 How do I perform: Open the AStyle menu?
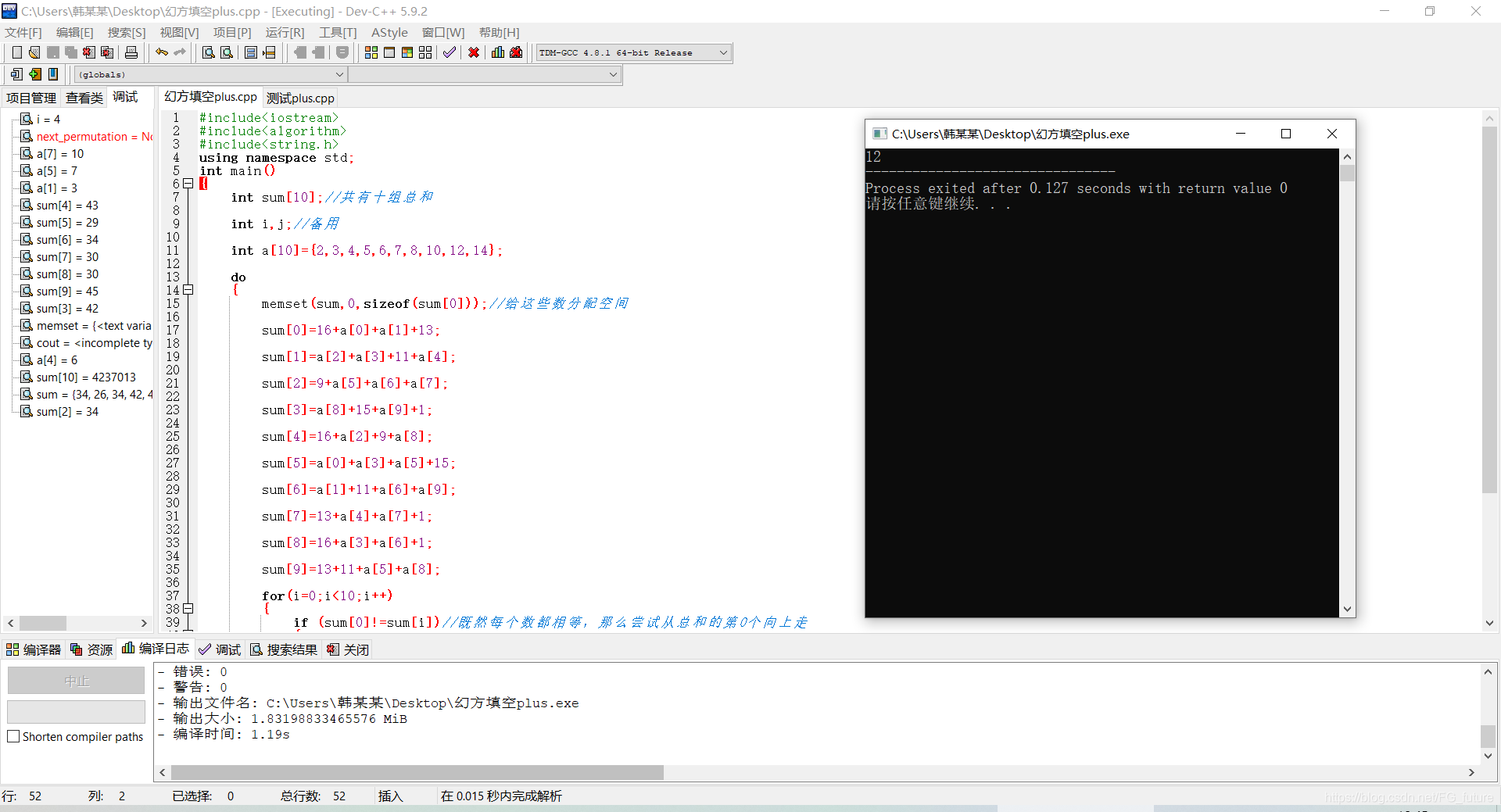[389, 32]
